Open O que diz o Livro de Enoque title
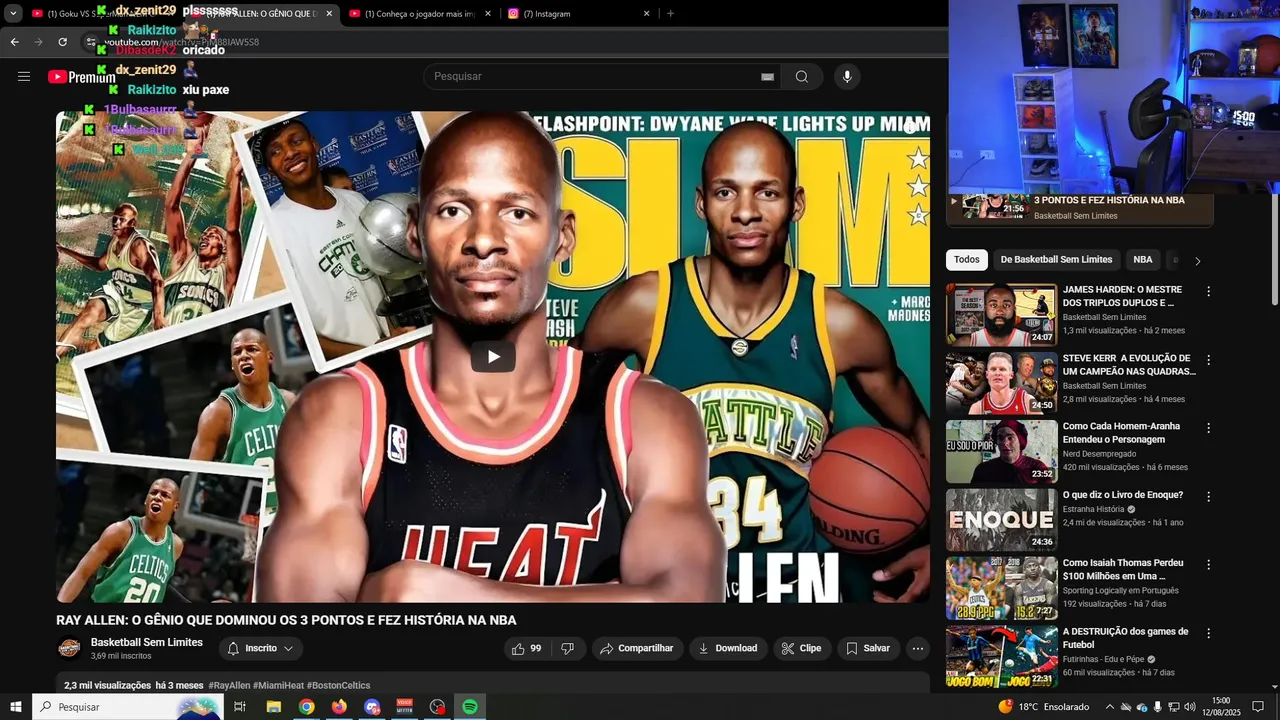This screenshot has height=720, width=1280. click(x=1122, y=495)
